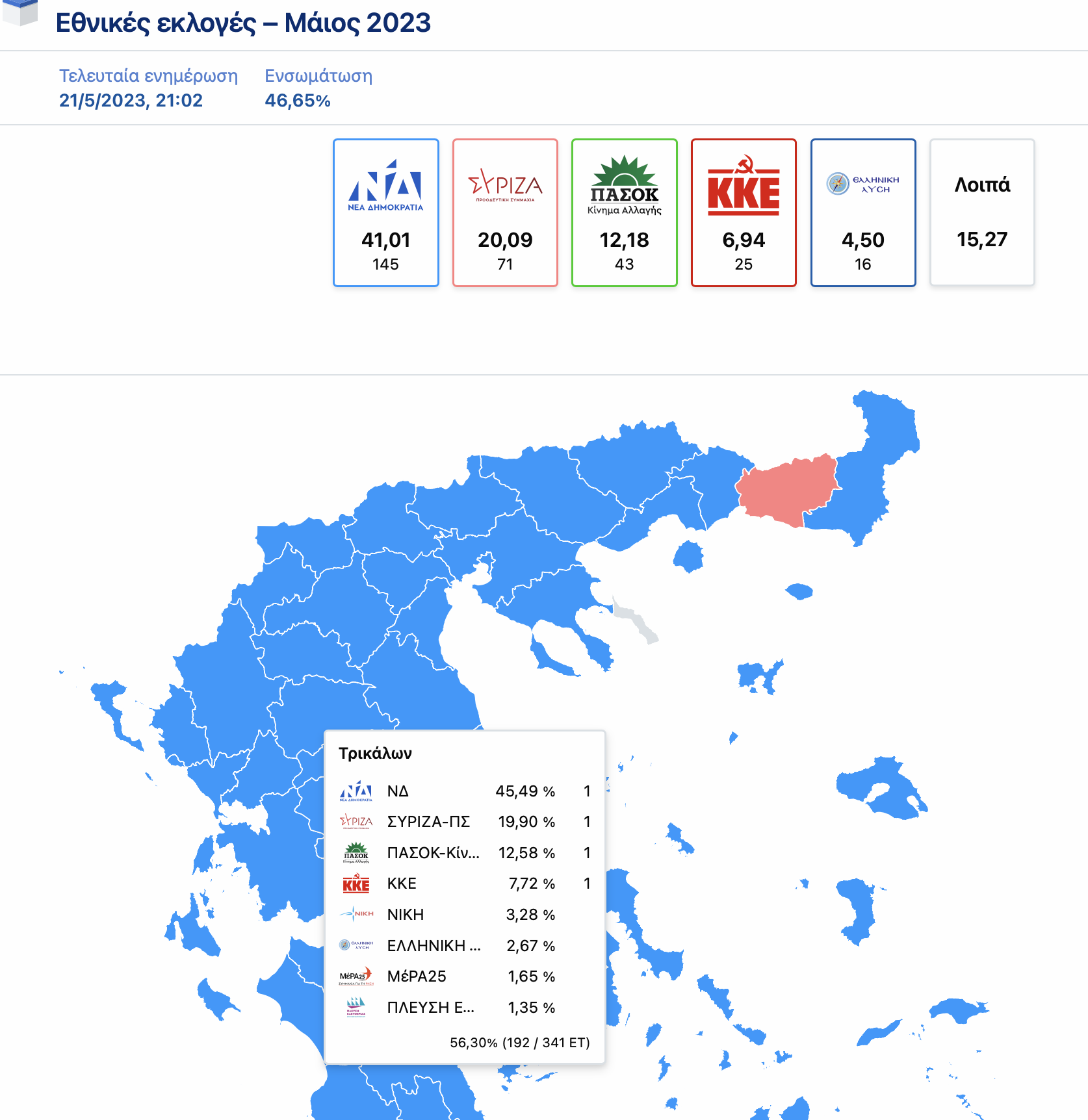Select the Νέα Δημοκρατία party card

[386, 212]
